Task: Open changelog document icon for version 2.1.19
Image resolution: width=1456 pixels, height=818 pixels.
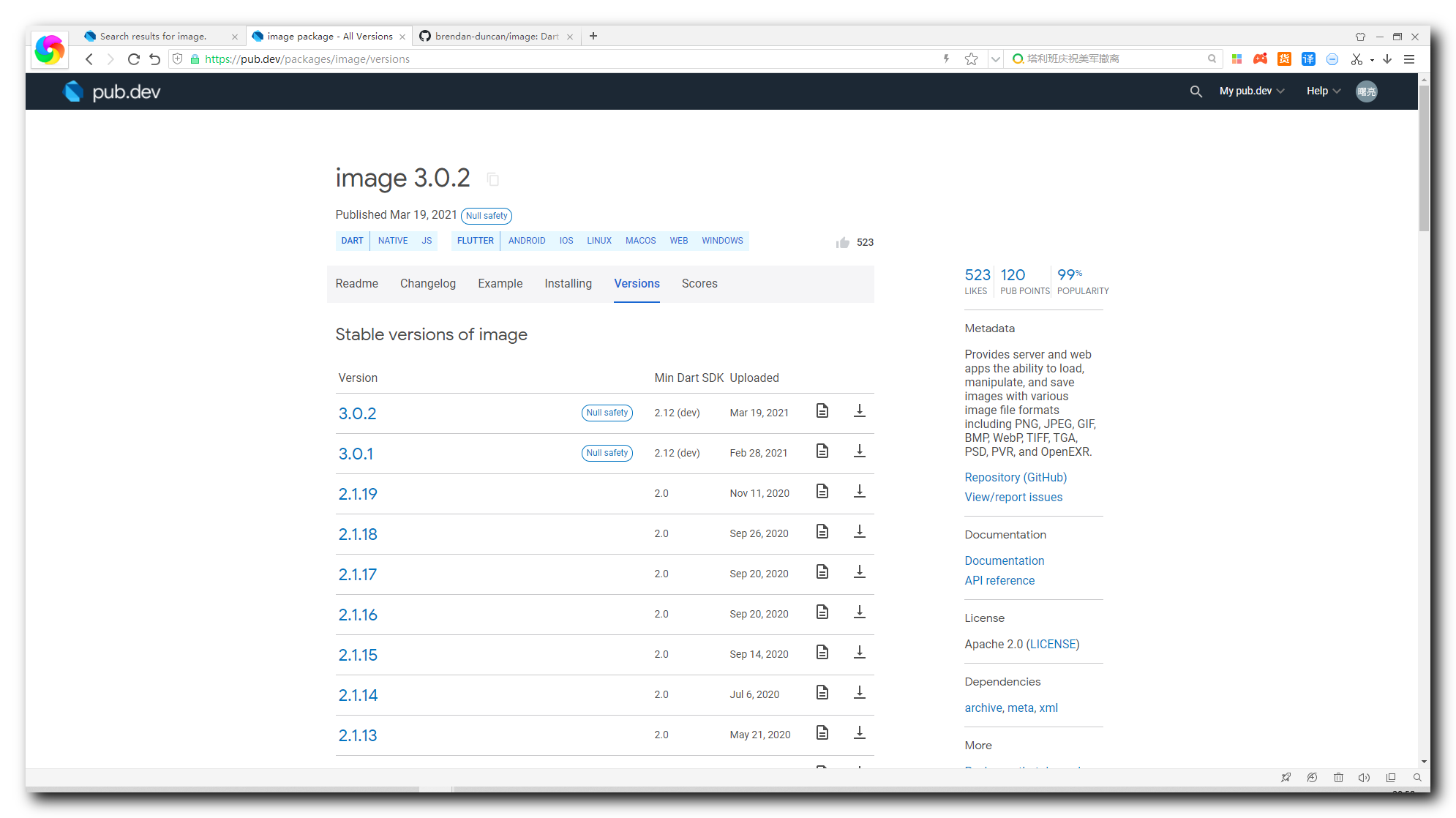Action: click(x=822, y=492)
